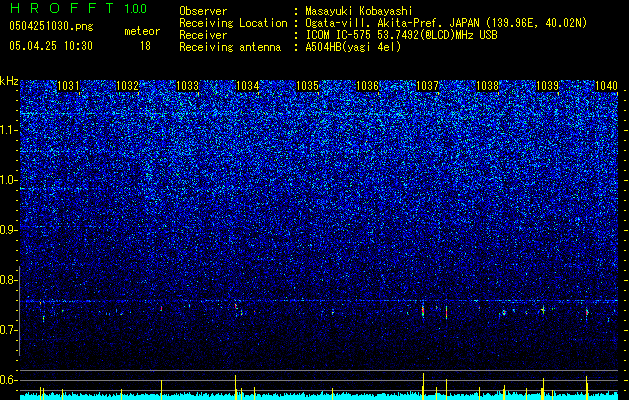629x400 pixels.
Task: Click the tallest yellow intensity spike near 1037
Action: click(423, 386)
